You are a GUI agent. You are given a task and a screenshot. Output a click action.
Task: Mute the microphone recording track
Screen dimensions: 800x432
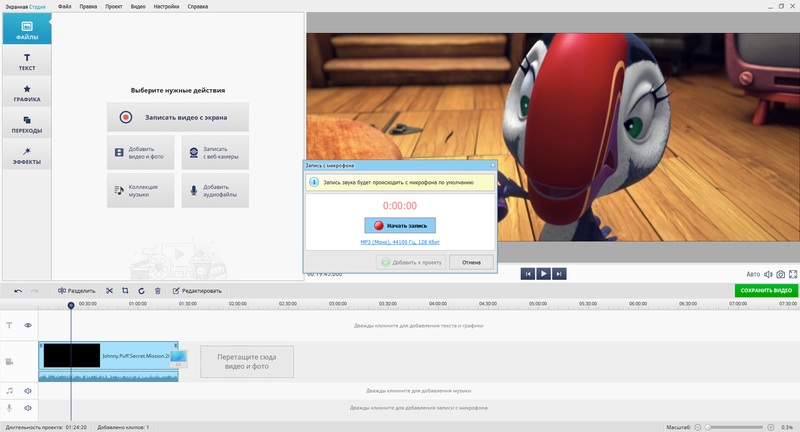click(x=28, y=408)
